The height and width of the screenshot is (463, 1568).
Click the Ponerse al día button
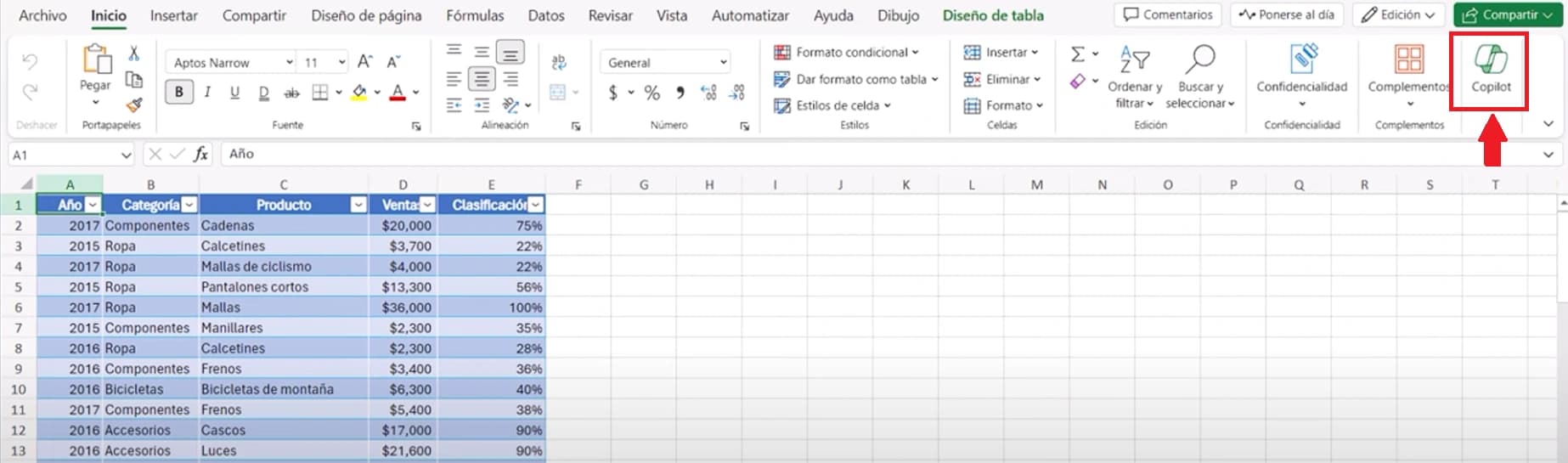pyautogui.click(x=1286, y=14)
